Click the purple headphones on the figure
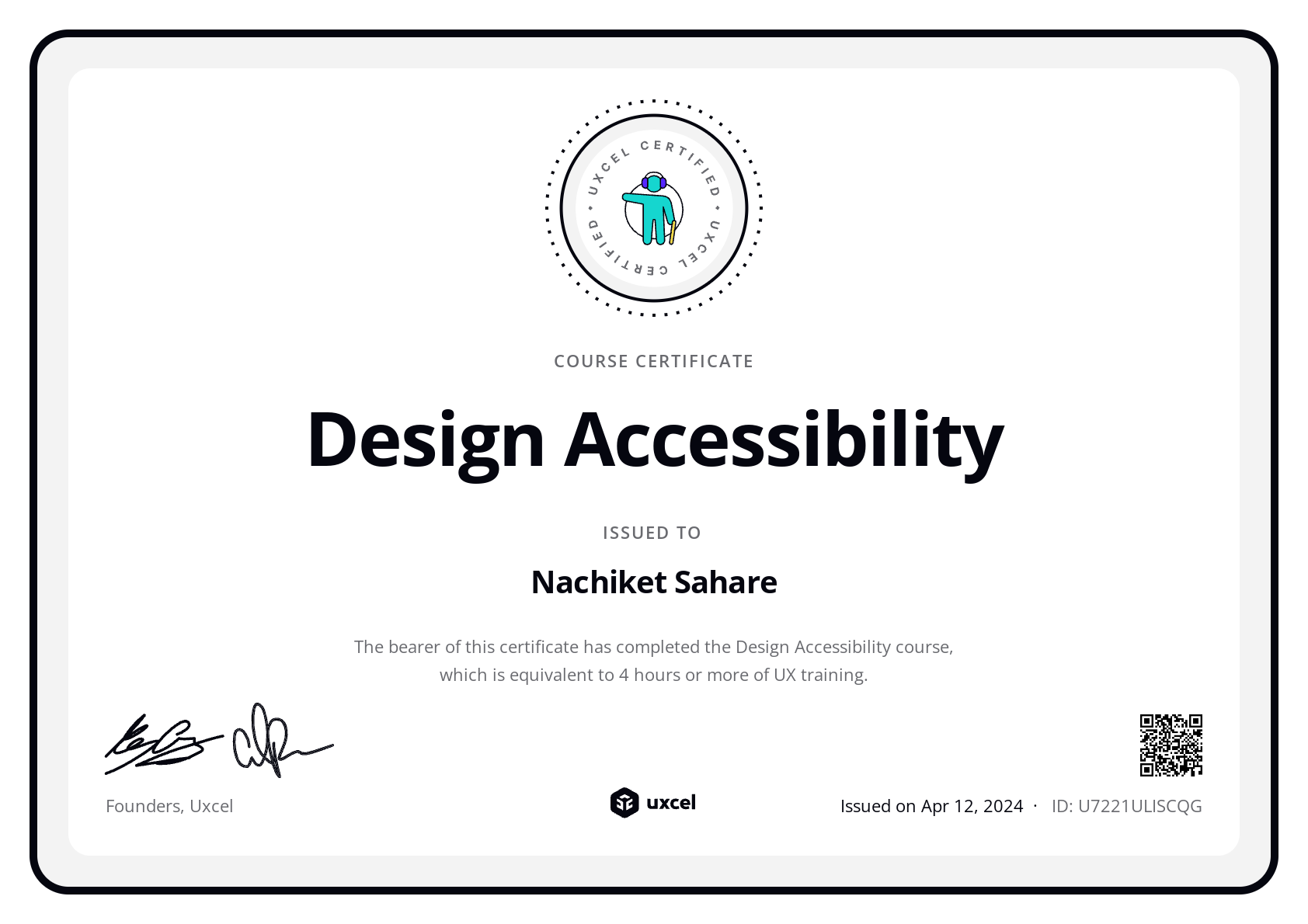This screenshot has height=924, width=1308. 654,182
